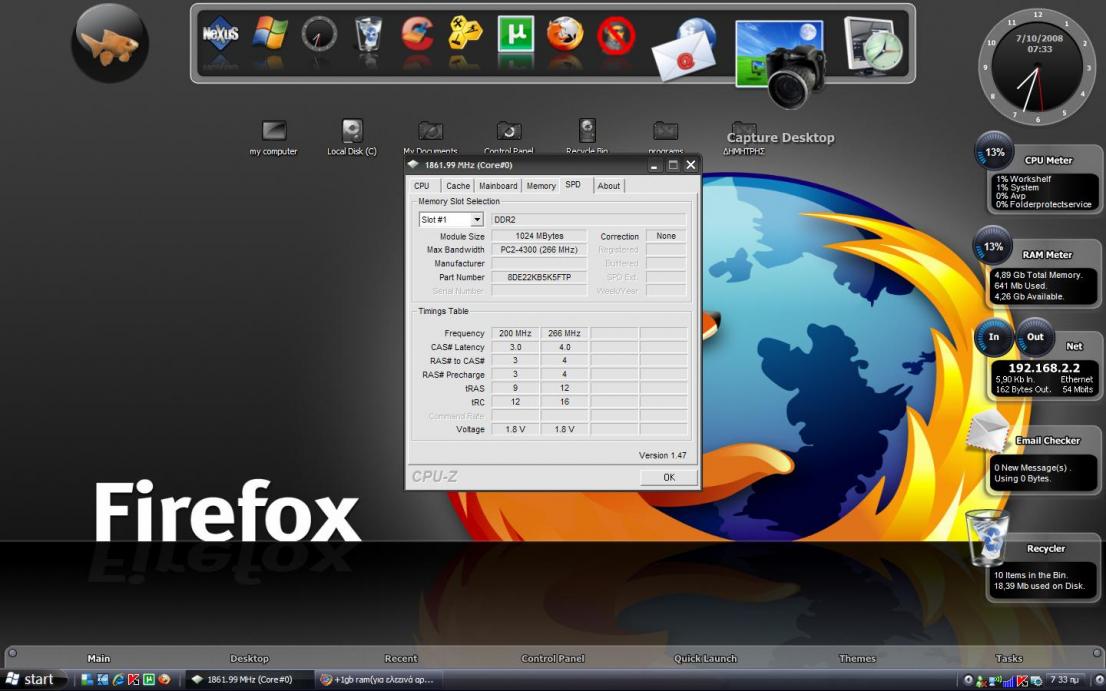Screen dimensions: 1106x691
Task: Open Control Panel shelf tab
Action: [553, 658]
